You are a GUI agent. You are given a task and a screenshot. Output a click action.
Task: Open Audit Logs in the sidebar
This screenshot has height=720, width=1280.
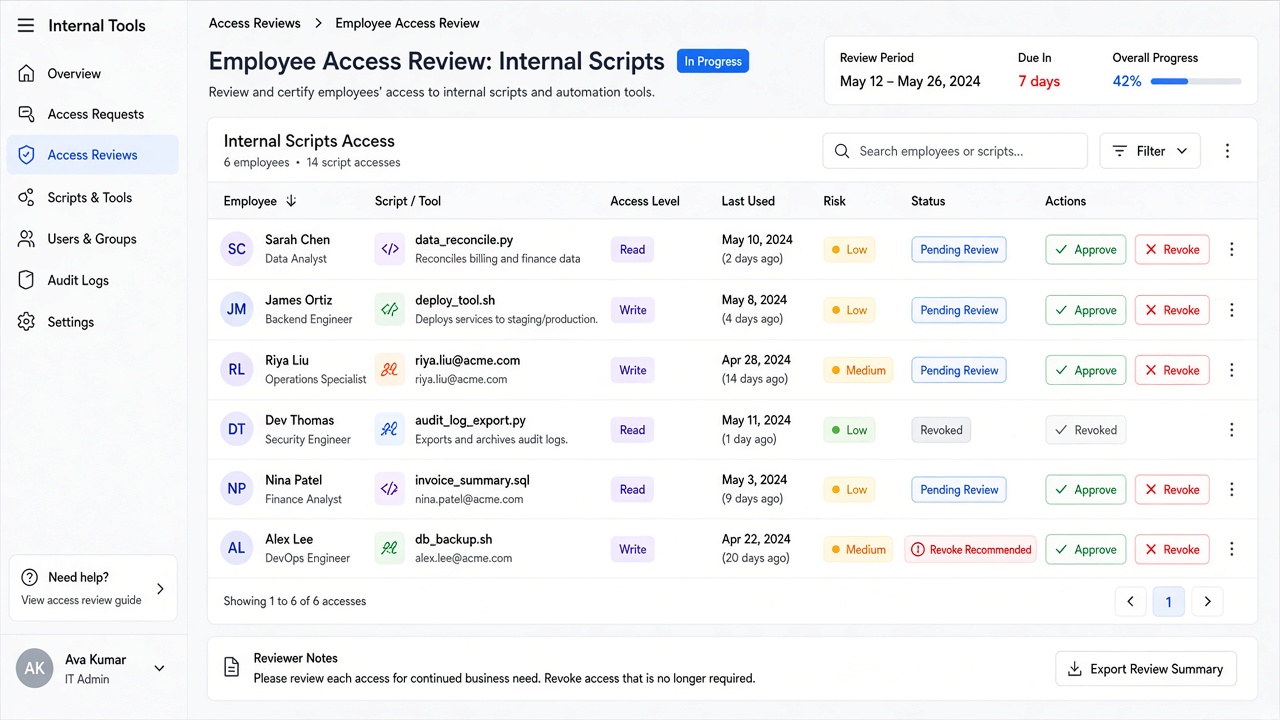[x=93, y=281]
